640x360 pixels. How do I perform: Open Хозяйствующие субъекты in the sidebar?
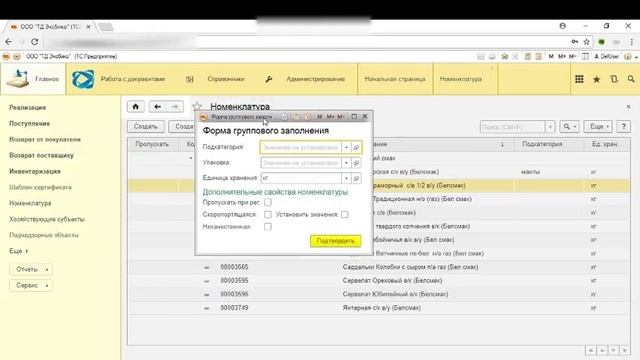coord(47,219)
